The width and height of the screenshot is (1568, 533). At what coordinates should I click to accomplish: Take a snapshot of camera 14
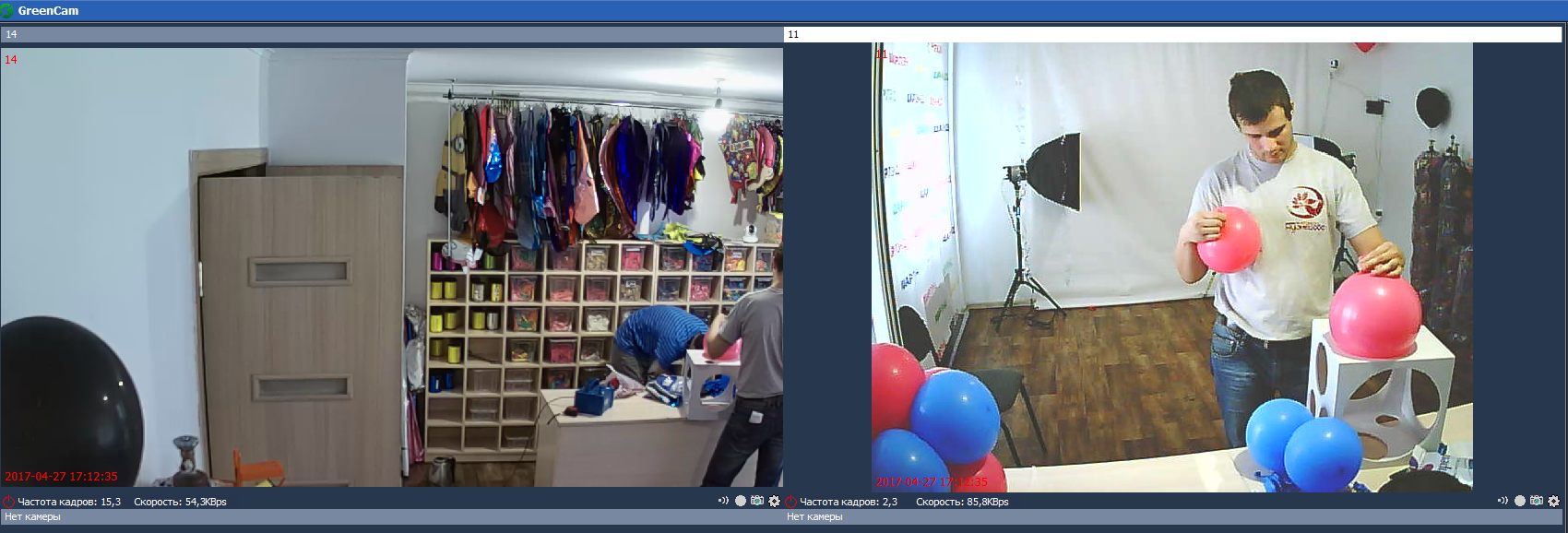pos(757,501)
